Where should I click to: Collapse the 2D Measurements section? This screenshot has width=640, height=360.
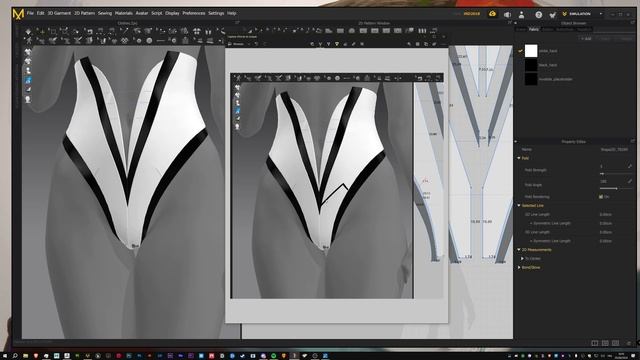coord(519,249)
